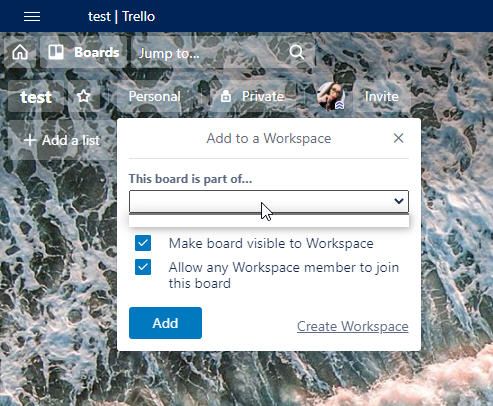Click the 'Add to a Workspace' heading
The height and width of the screenshot is (406, 493).
tap(269, 138)
